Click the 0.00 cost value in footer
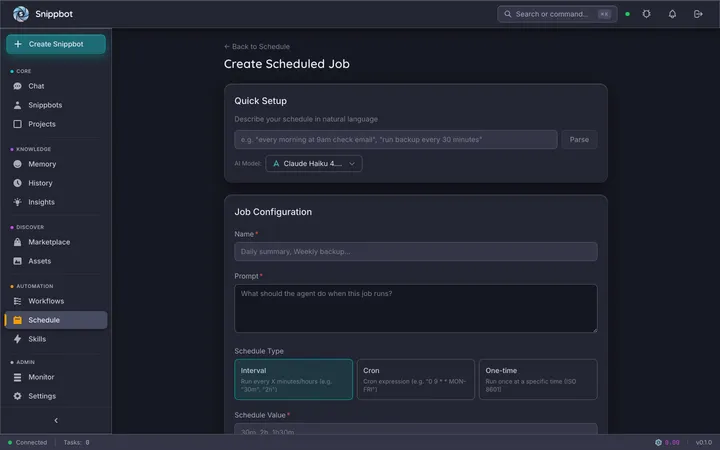 click(672, 442)
